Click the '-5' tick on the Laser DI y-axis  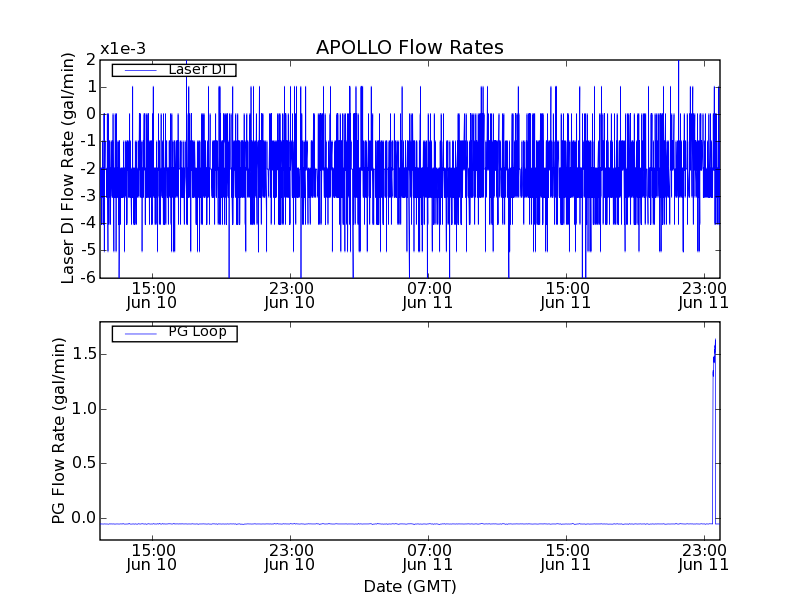coord(89,250)
